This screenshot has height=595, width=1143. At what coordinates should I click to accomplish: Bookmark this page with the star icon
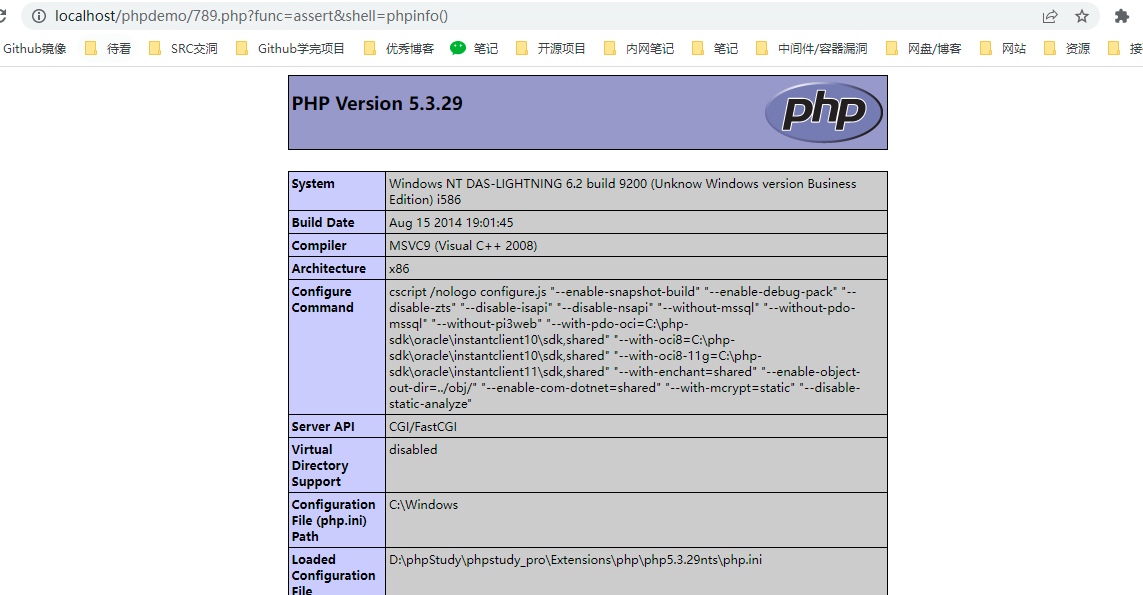pos(1082,16)
